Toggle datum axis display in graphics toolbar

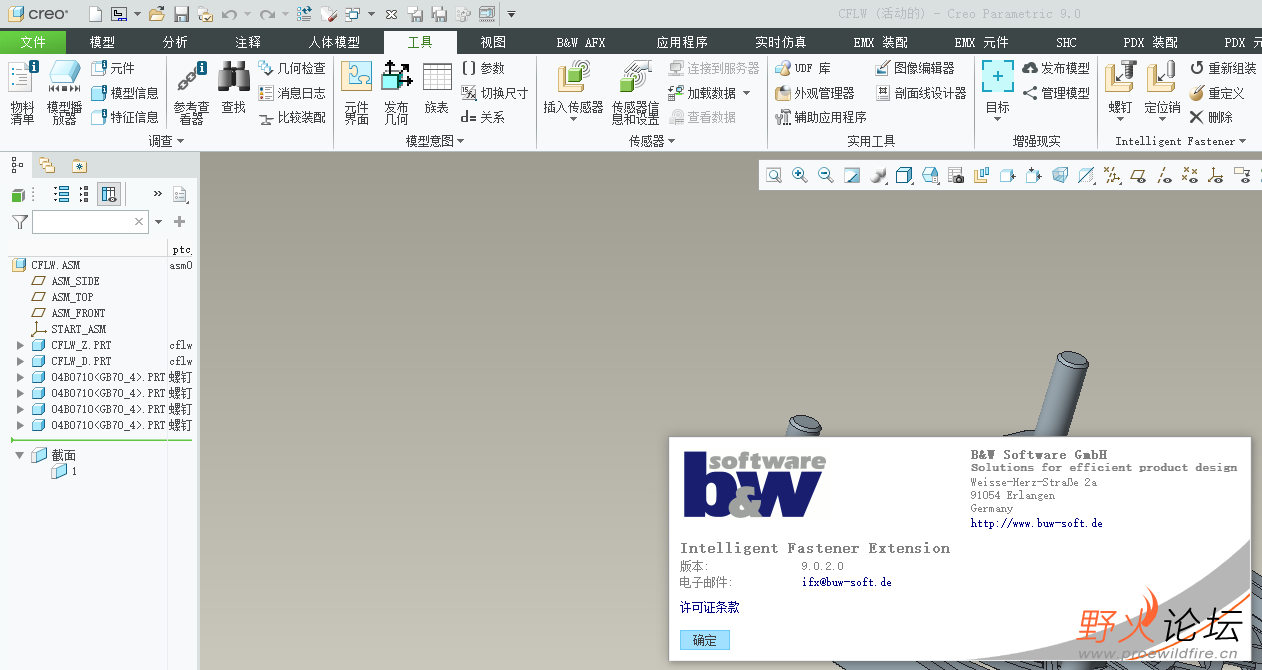click(x=1164, y=176)
